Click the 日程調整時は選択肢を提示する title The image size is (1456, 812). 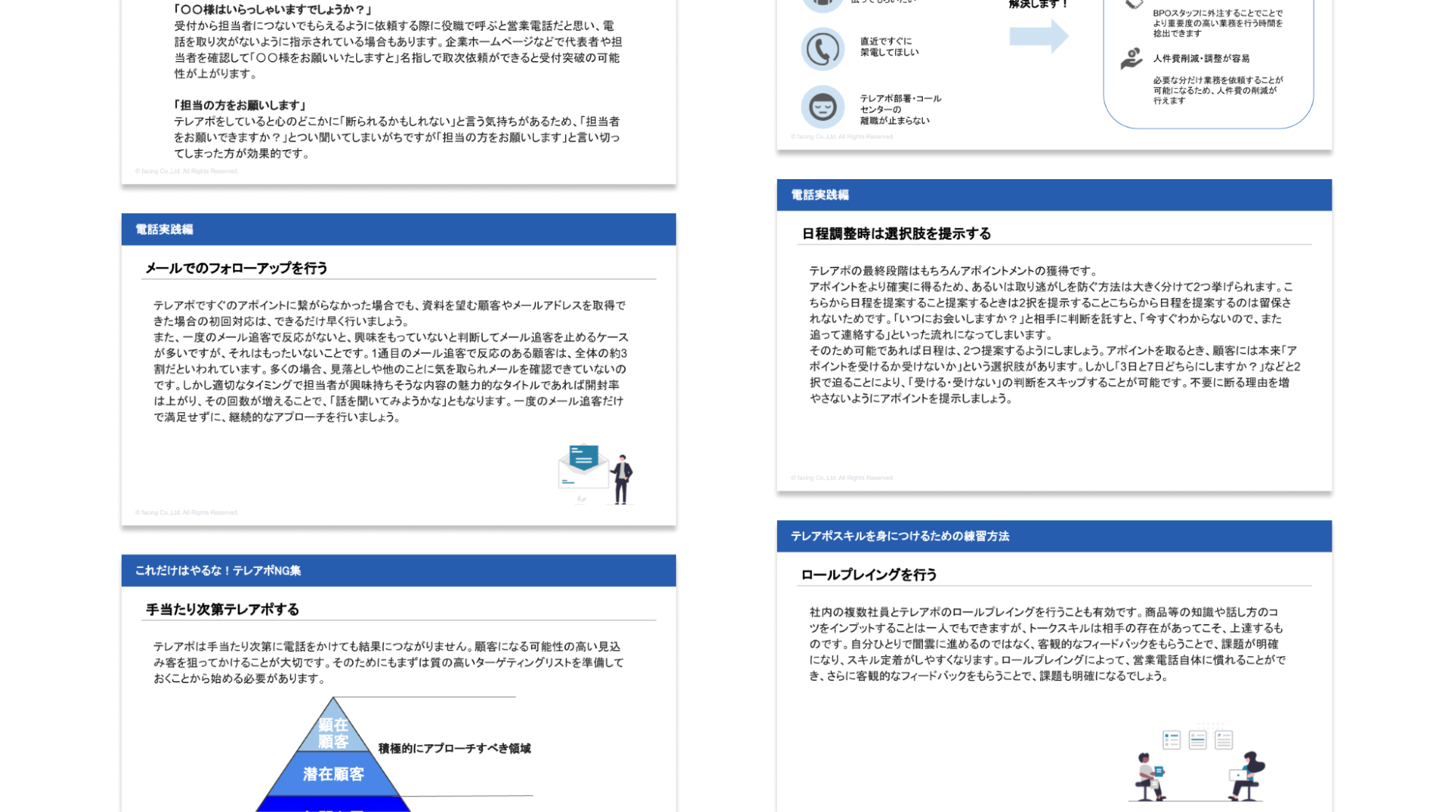tap(896, 234)
